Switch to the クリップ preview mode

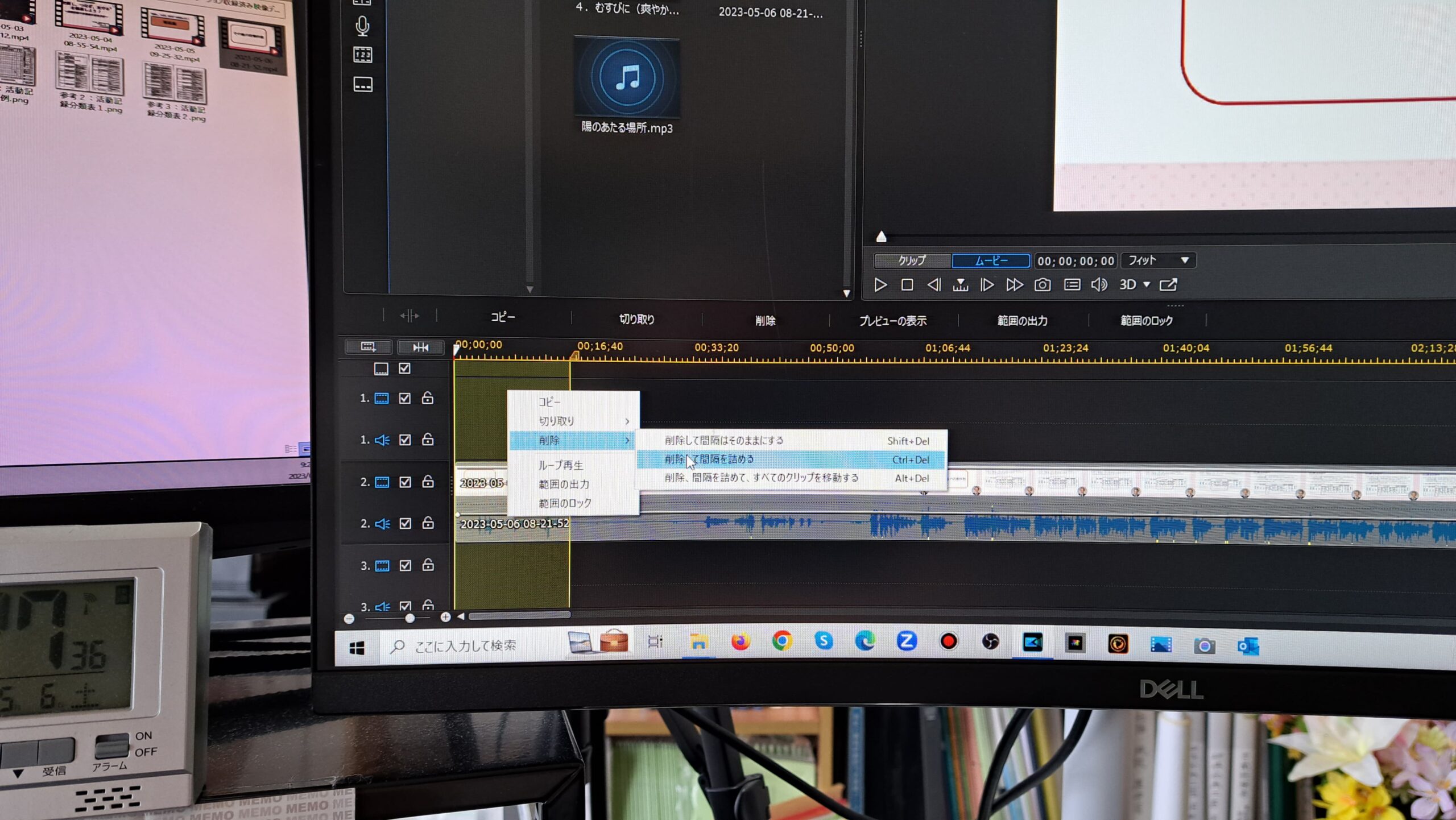(x=912, y=260)
